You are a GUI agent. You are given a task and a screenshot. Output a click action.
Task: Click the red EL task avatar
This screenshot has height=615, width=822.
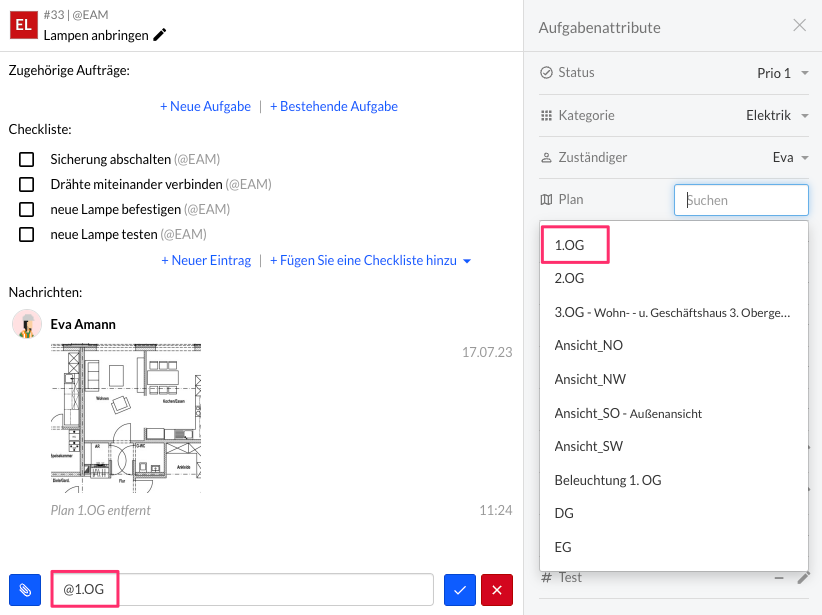(23, 24)
